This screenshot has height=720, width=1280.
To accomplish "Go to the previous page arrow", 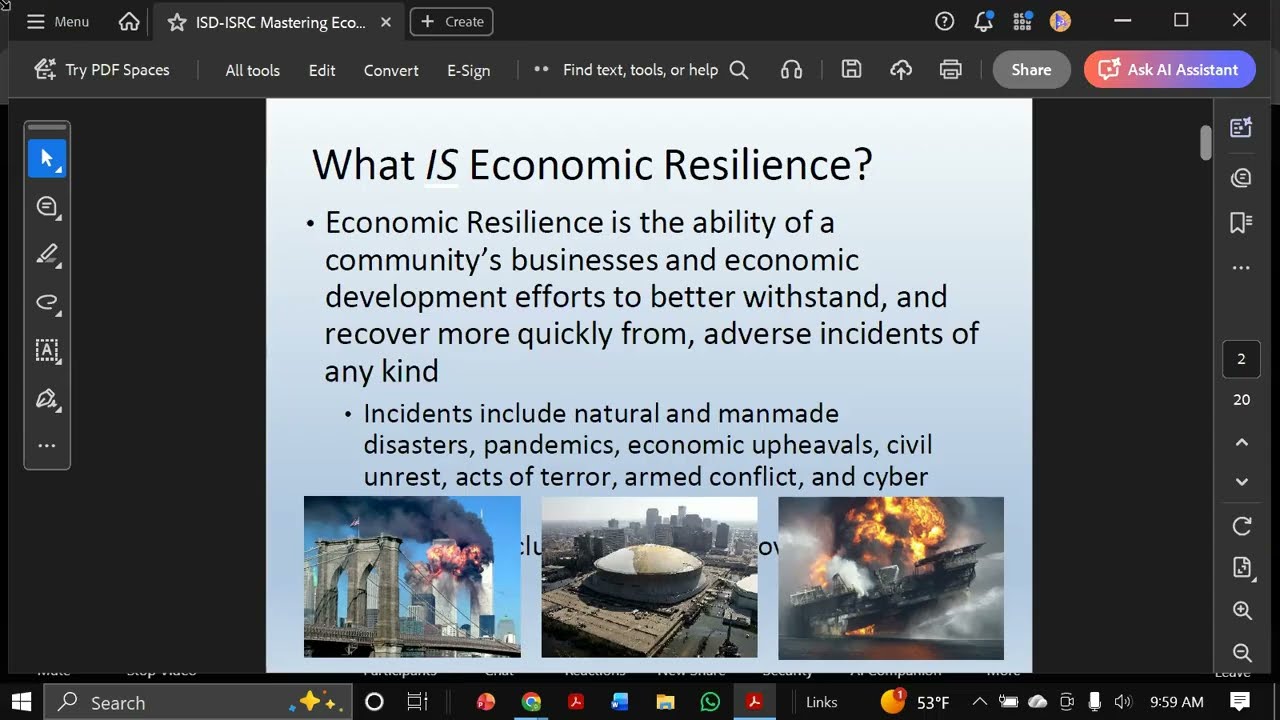I will 1242,443.
